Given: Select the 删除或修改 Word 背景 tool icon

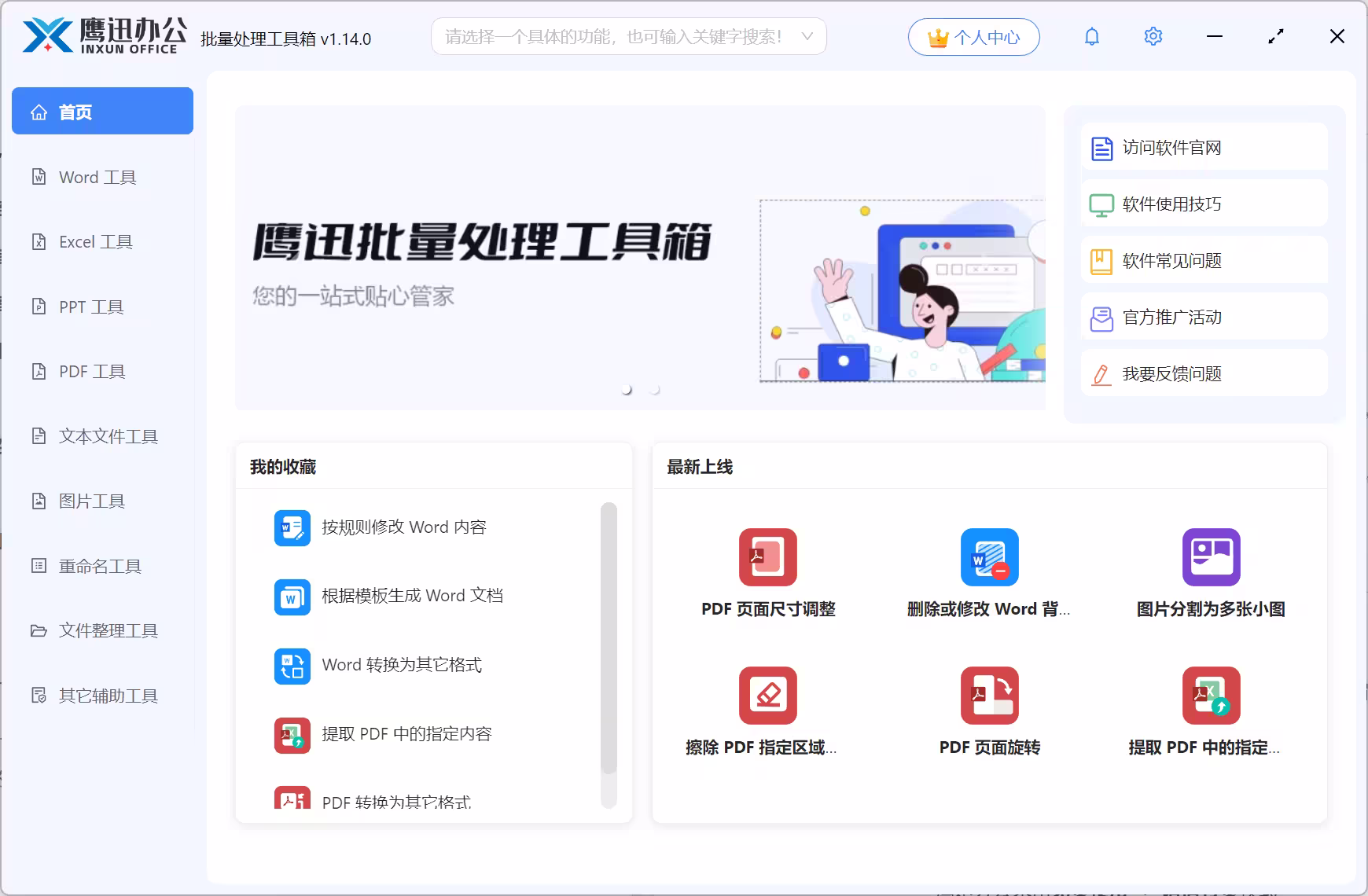Looking at the screenshot, I should point(989,557).
